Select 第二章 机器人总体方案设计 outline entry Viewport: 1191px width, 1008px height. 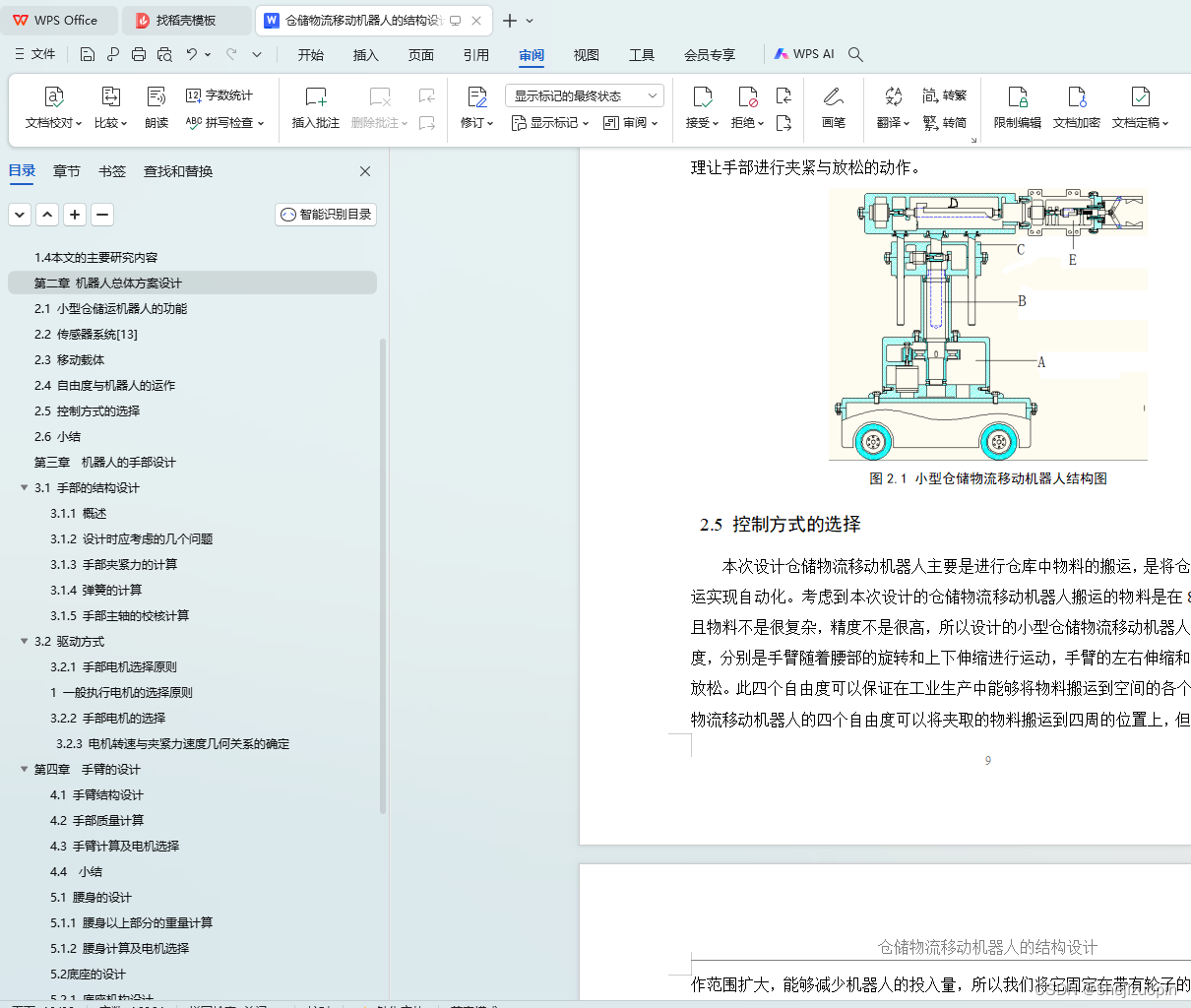[192, 283]
